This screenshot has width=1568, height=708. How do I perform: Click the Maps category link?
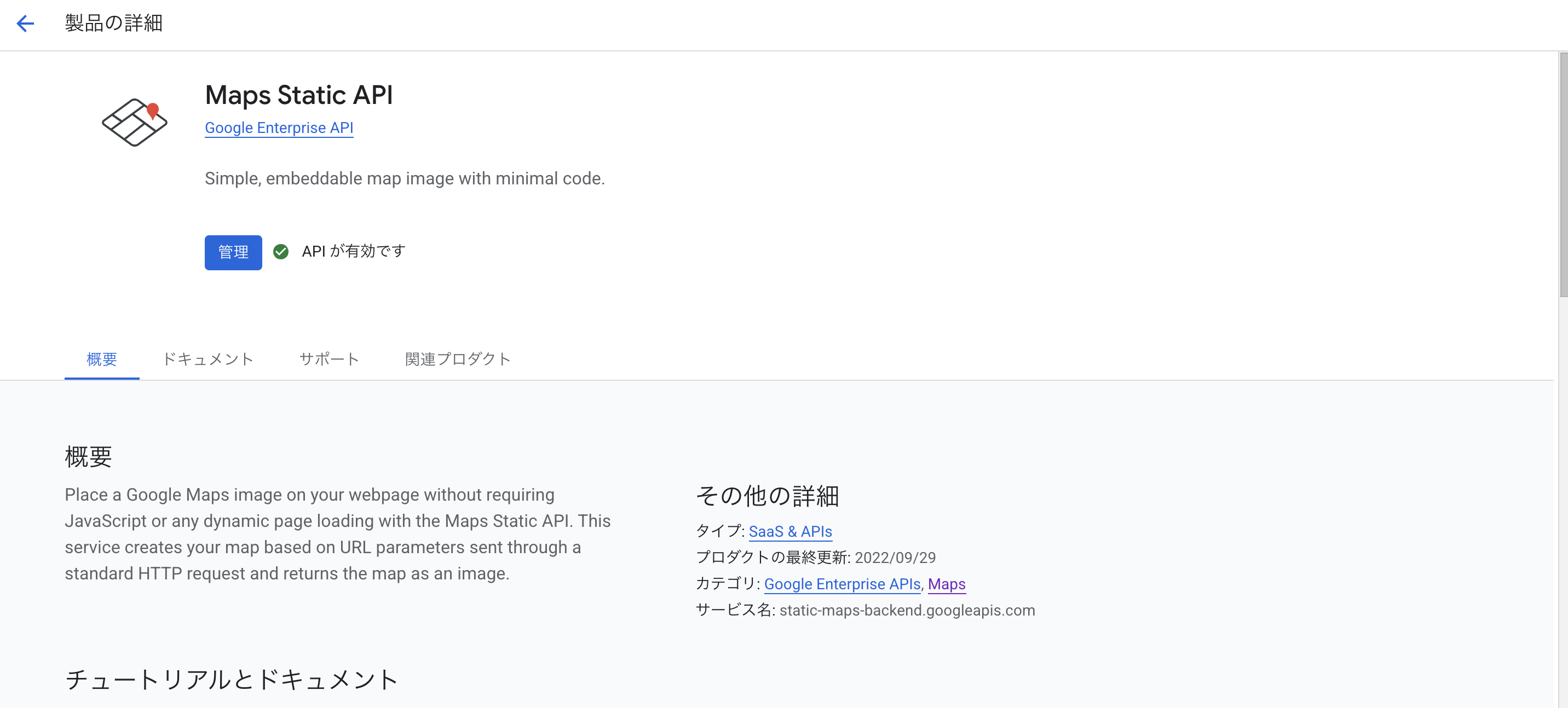(x=947, y=584)
